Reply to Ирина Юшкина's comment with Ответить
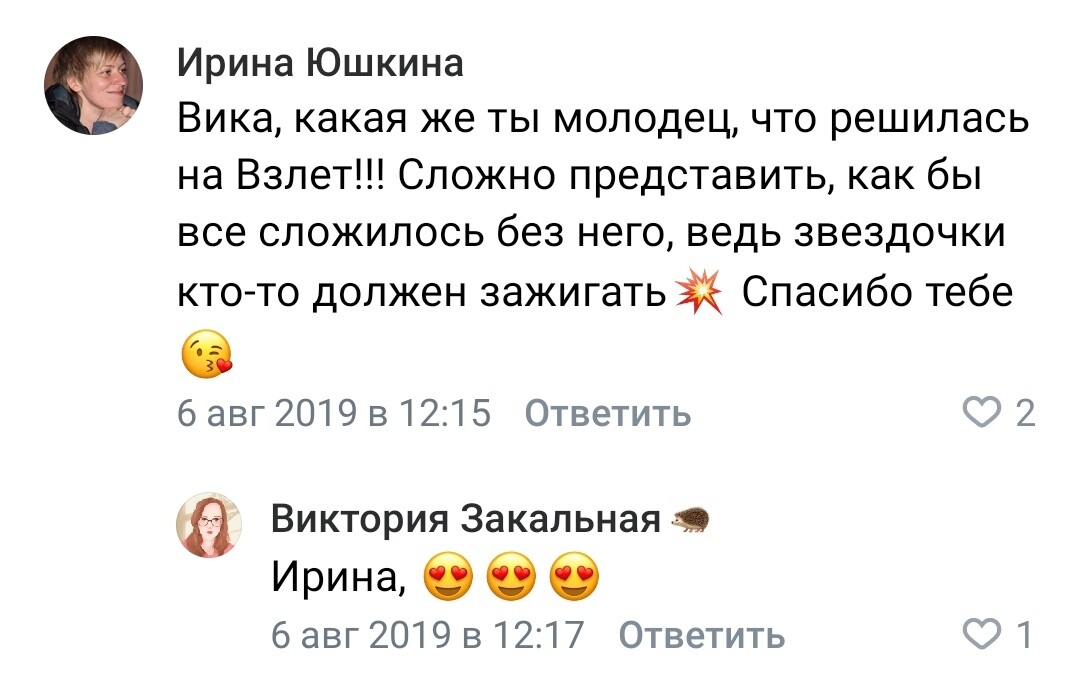The width and height of the screenshot is (1080, 678). tap(607, 413)
